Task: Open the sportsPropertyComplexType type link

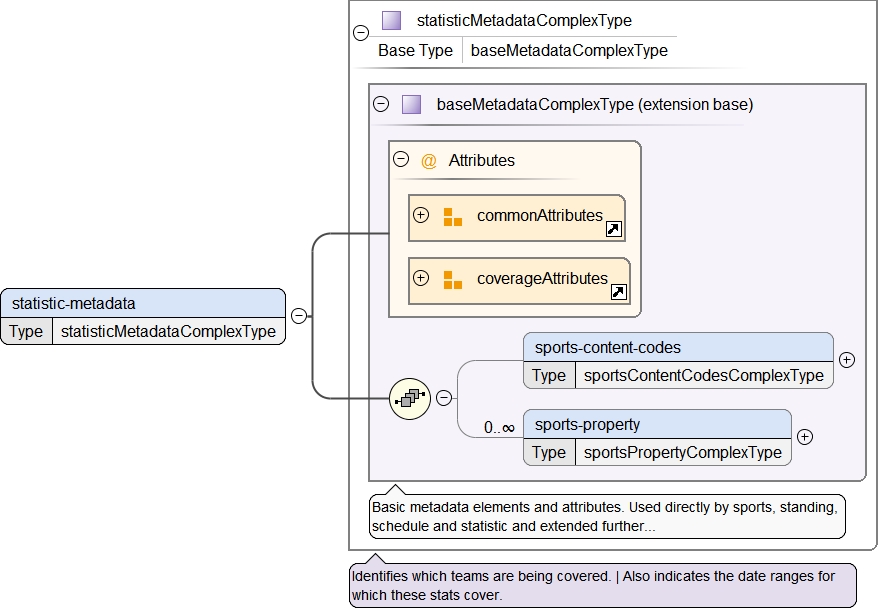Action: [x=682, y=452]
